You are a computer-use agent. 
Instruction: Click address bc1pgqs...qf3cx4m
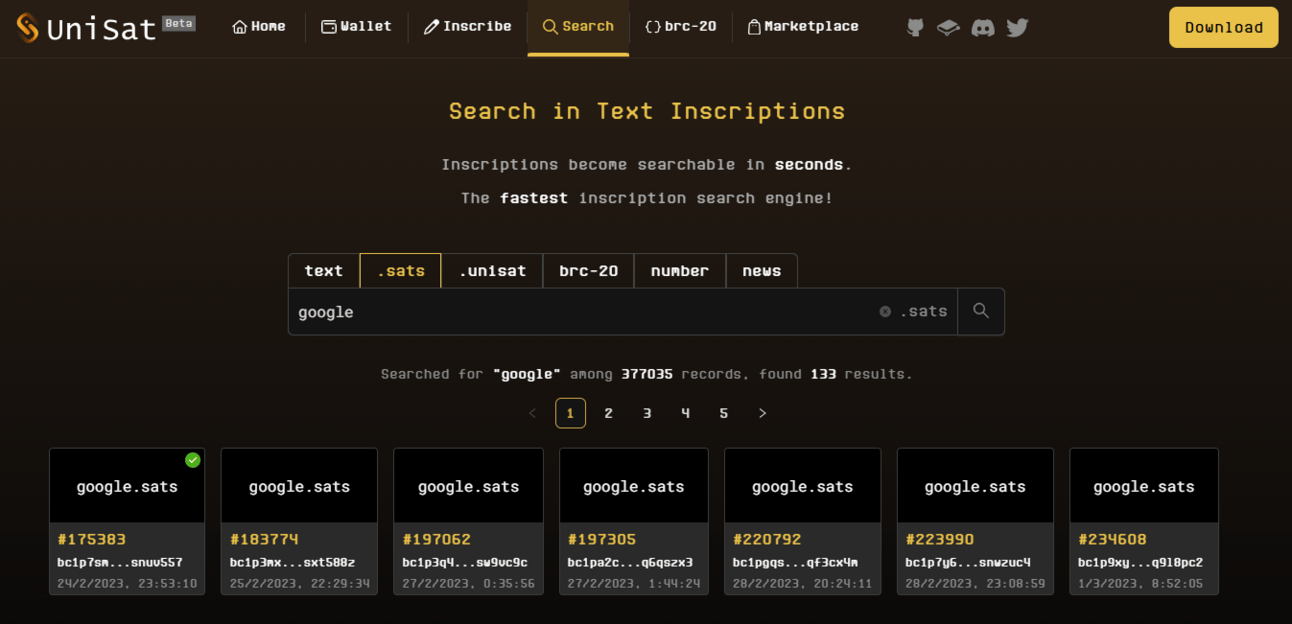pyautogui.click(x=795, y=563)
